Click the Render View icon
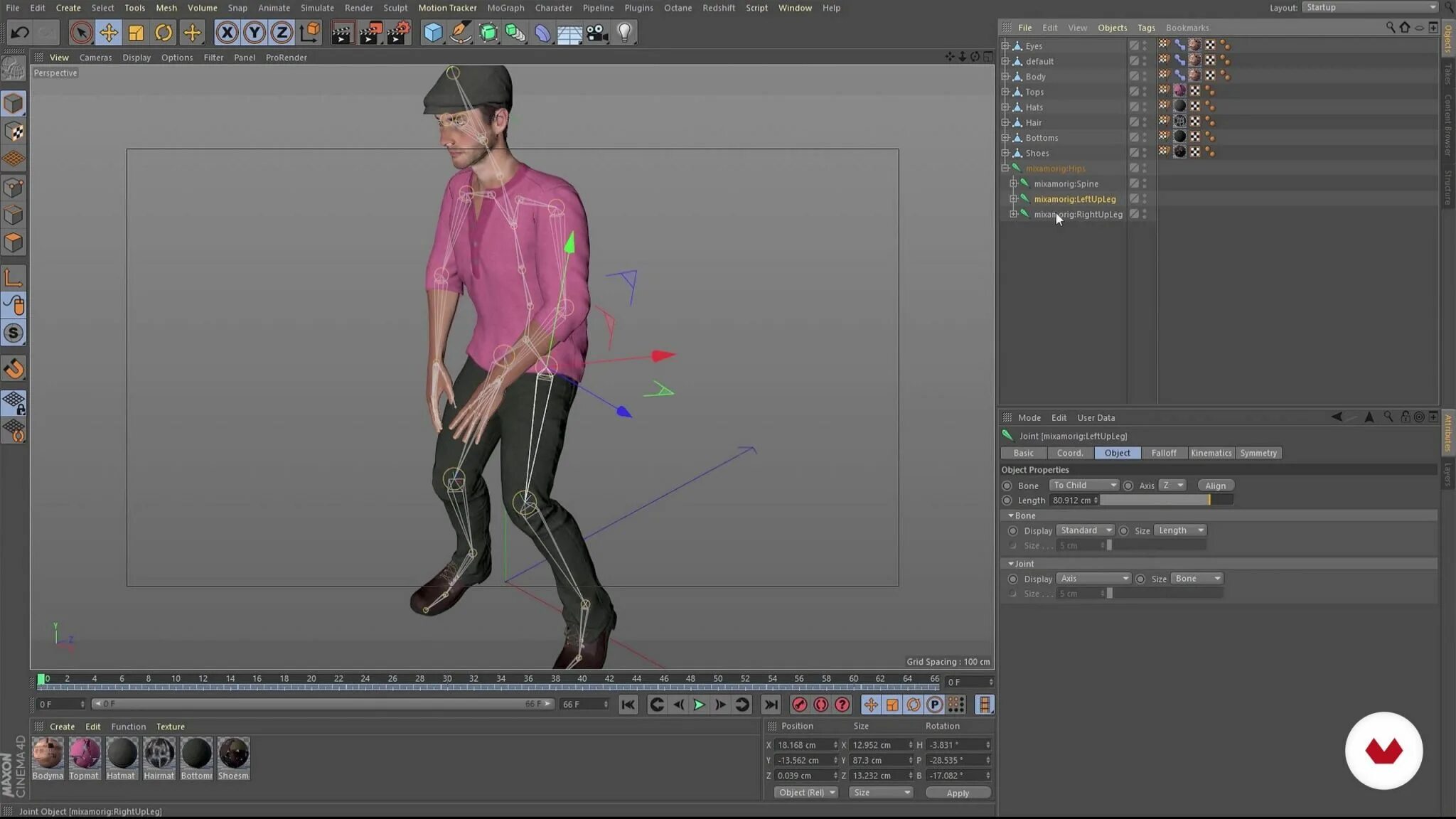1456x819 pixels. point(343,32)
